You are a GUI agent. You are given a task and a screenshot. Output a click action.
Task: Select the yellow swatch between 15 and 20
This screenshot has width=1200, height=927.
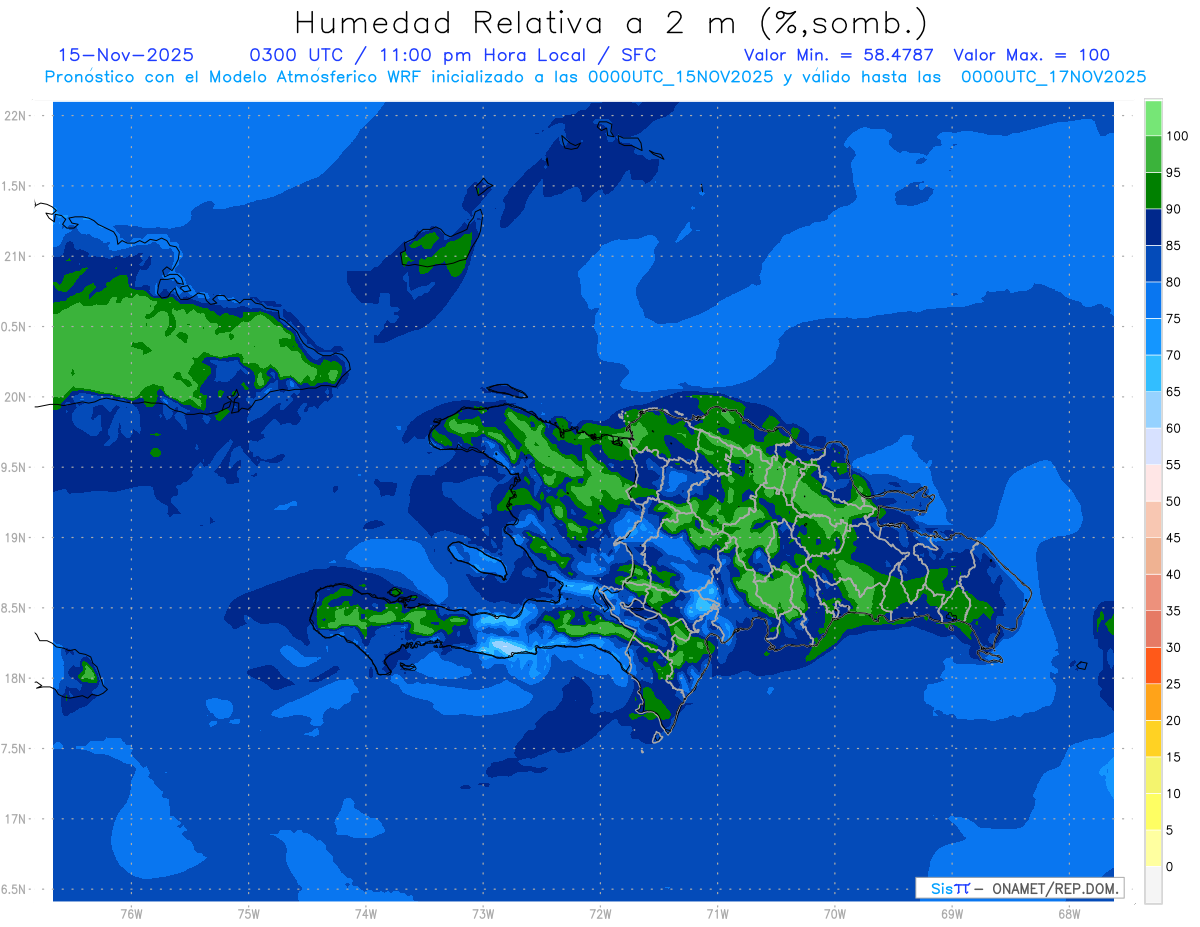click(1153, 739)
